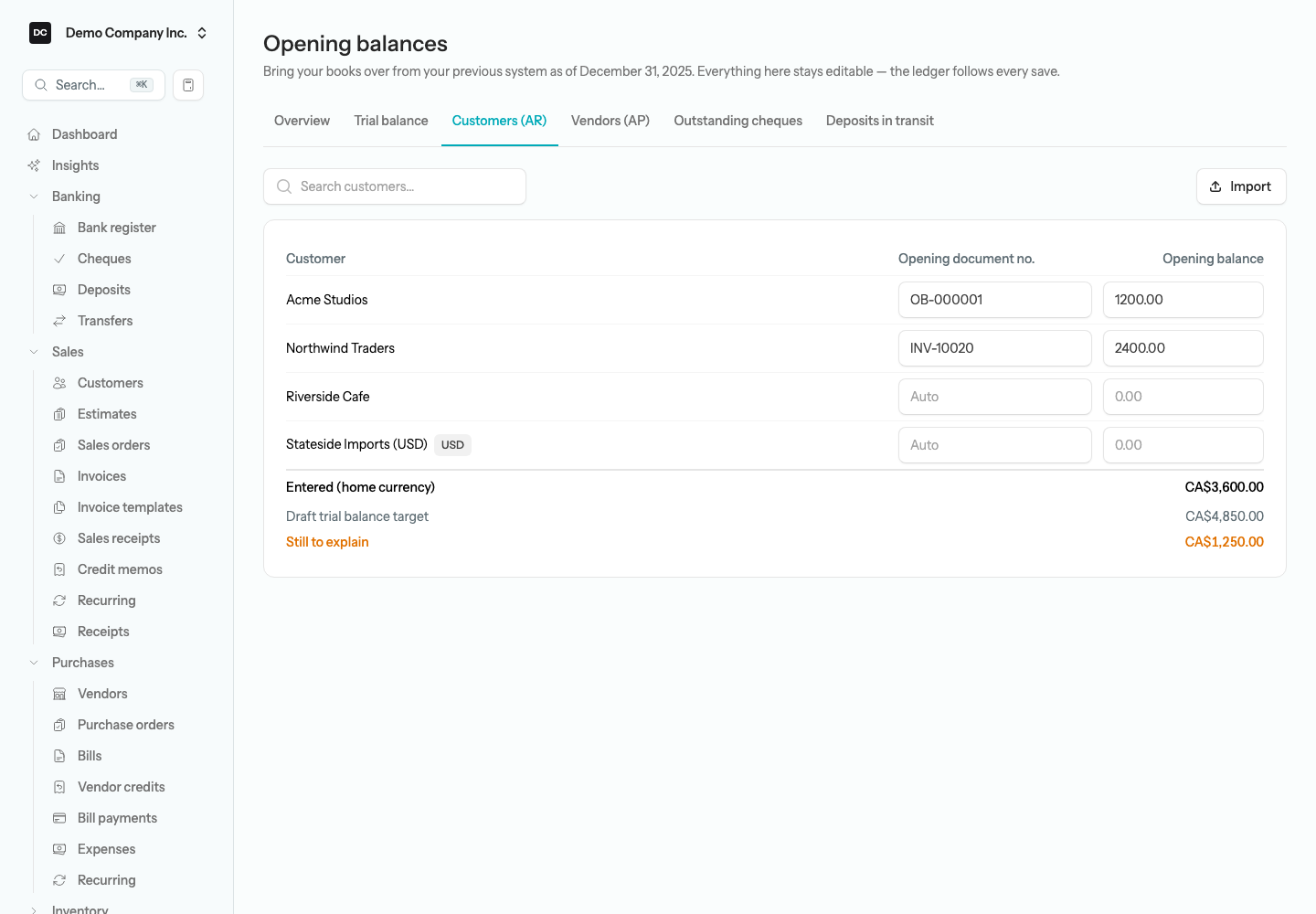Click the Vendor credits icon
This screenshot has height=914, width=1316.
point(59,787)
